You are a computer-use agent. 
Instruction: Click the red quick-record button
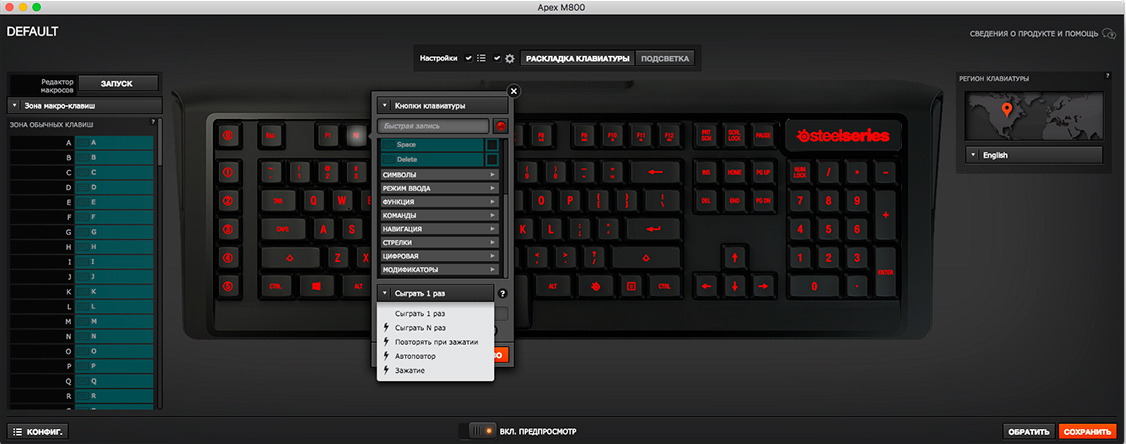(x=501, y=126)
